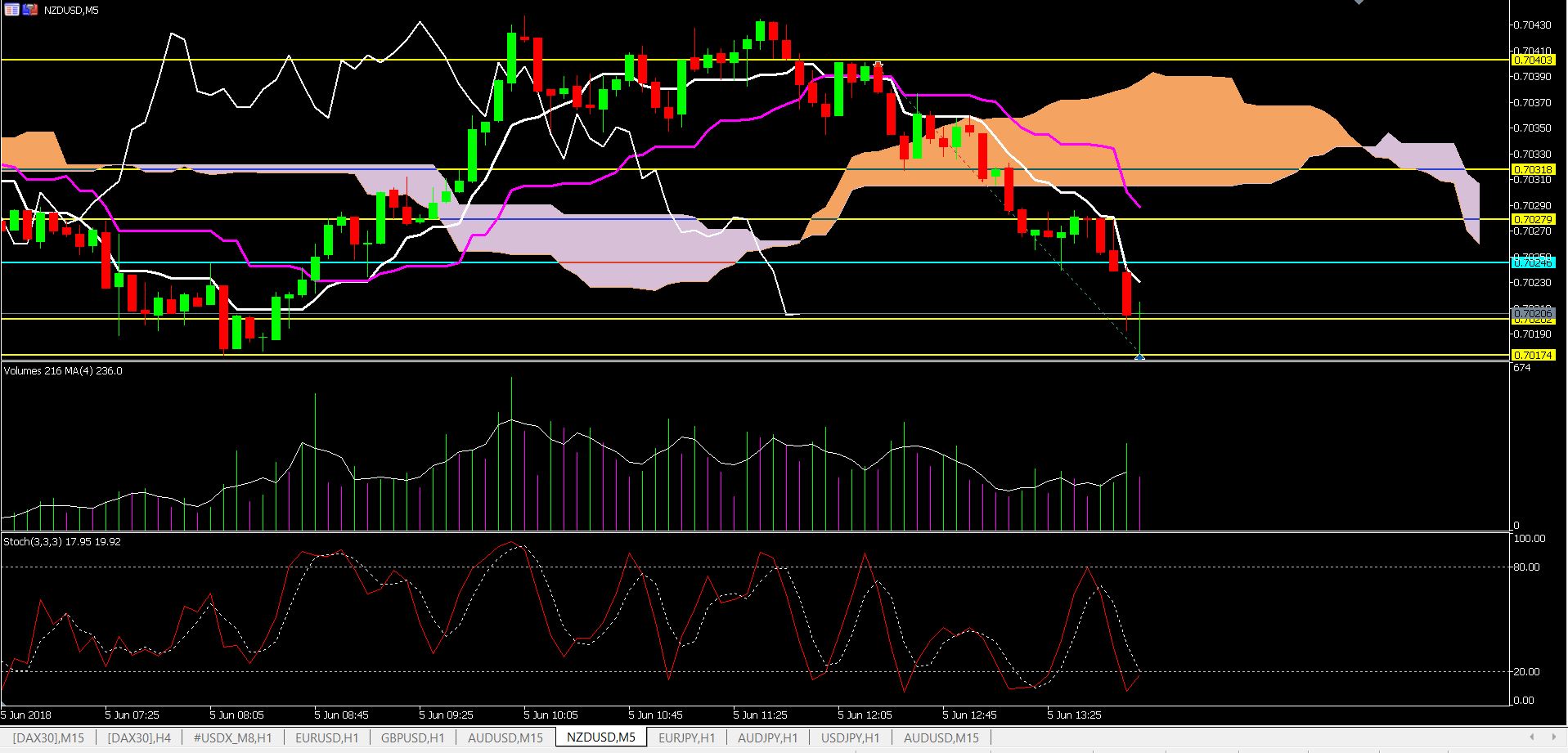Open the [DAX30],M15 chart tab

click(48, 737)
